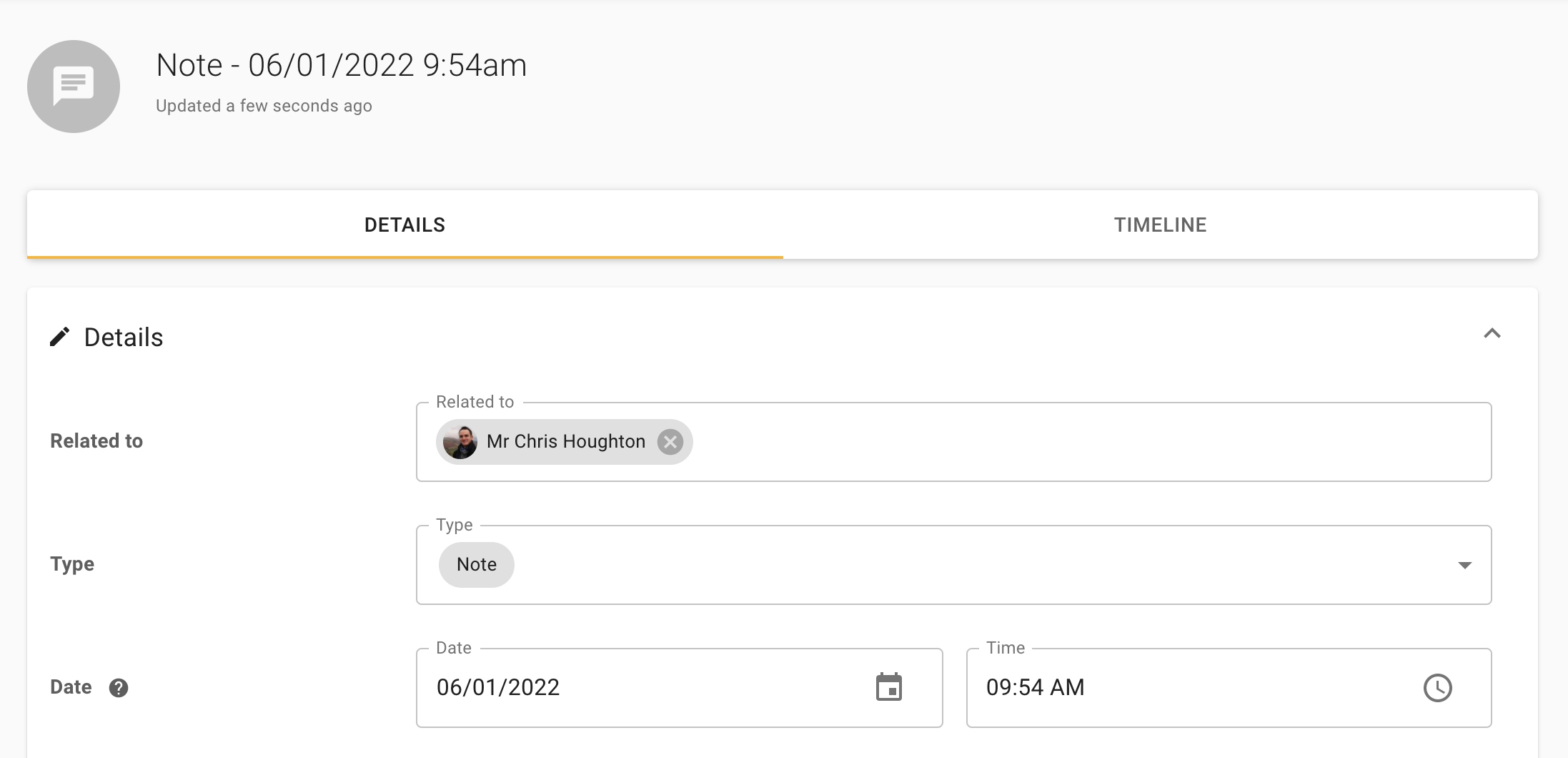Click the note speech bubble icon
The image size is (1568, 758).
tap(72, 86)
